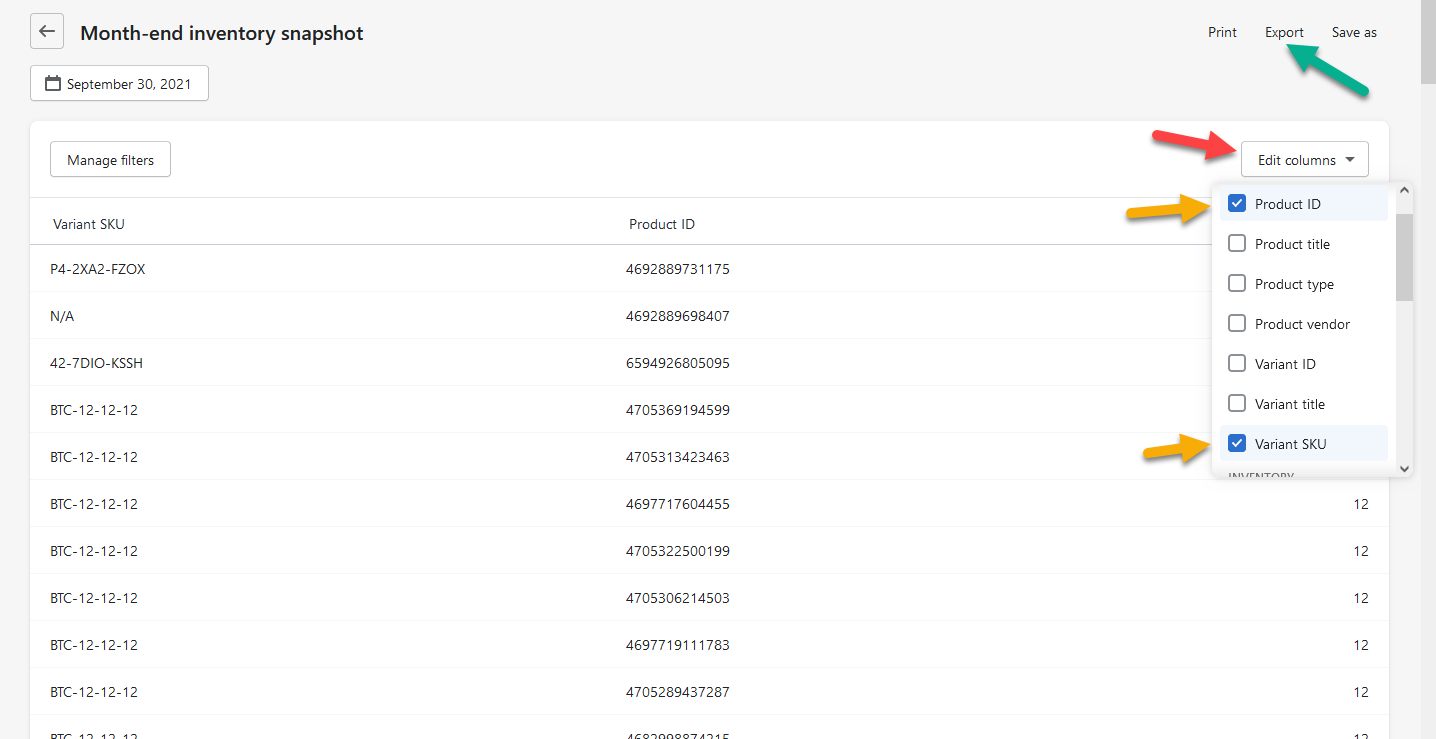Click quantity 12 in row 4697717604455
1436x739 pixels.
1361,504
